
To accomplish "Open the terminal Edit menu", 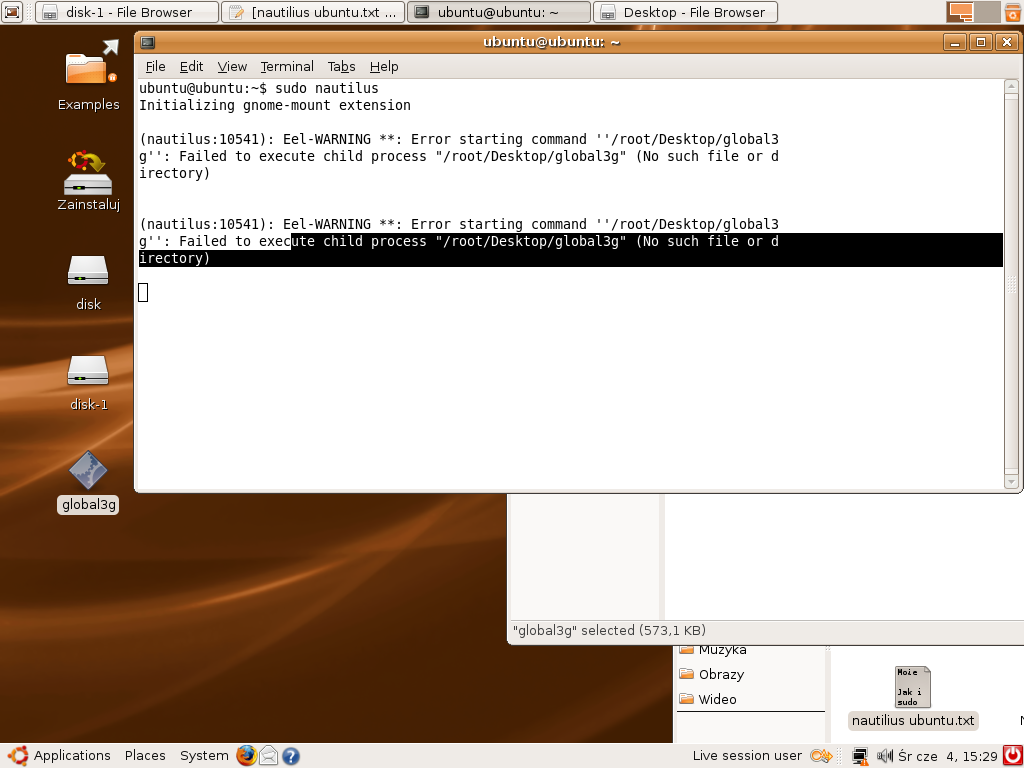I will coord(191,67).
